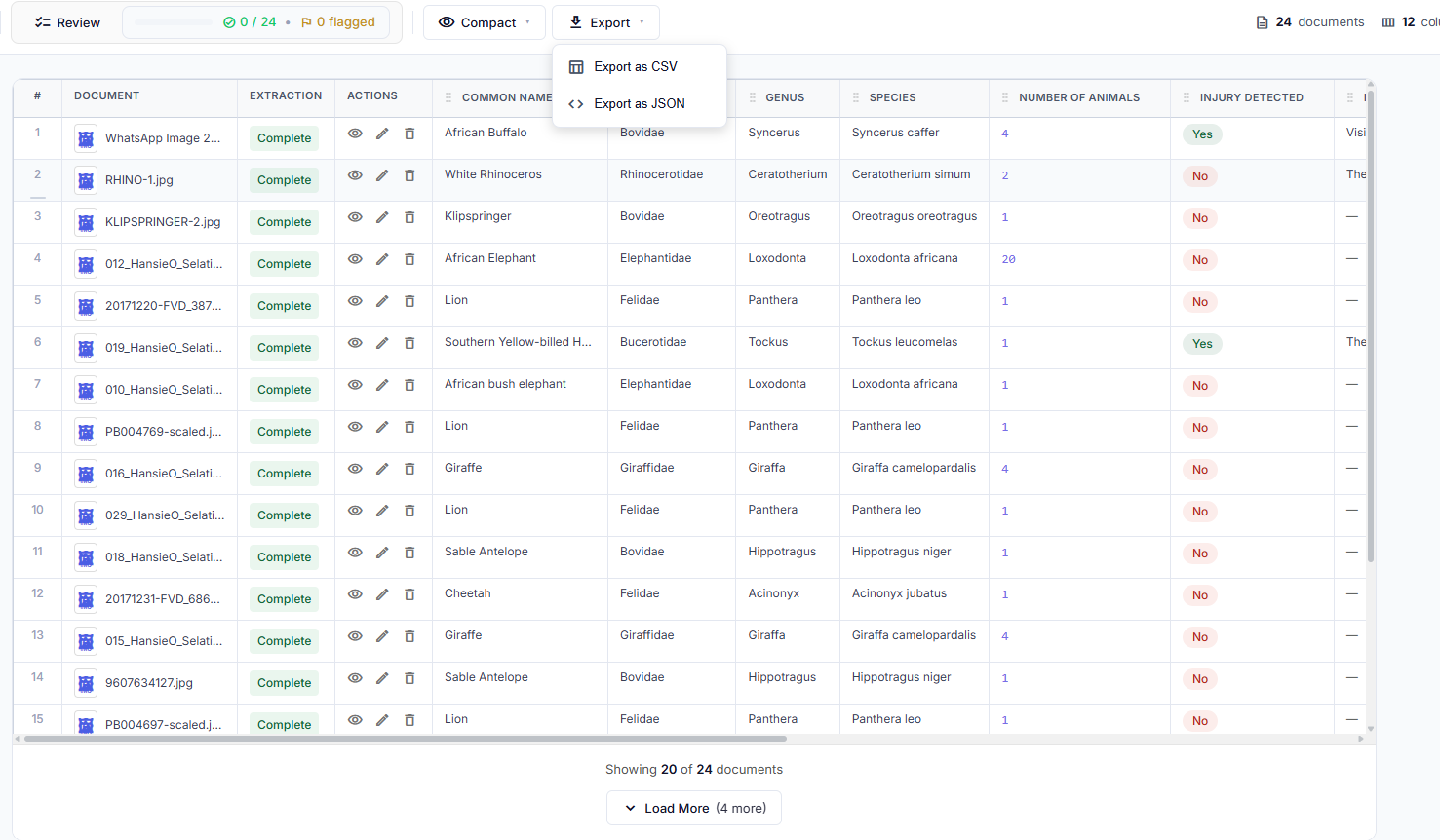The image size is (1440, 840).
Task: Preview the Giraffe extraction on row 9
Action: click(x=355, y=469)
